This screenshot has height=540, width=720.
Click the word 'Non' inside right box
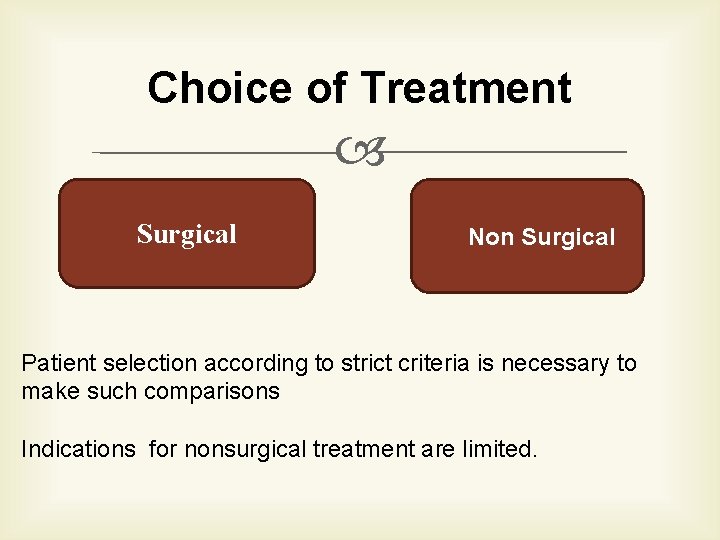pyautogui.click(x=491, y=237)
